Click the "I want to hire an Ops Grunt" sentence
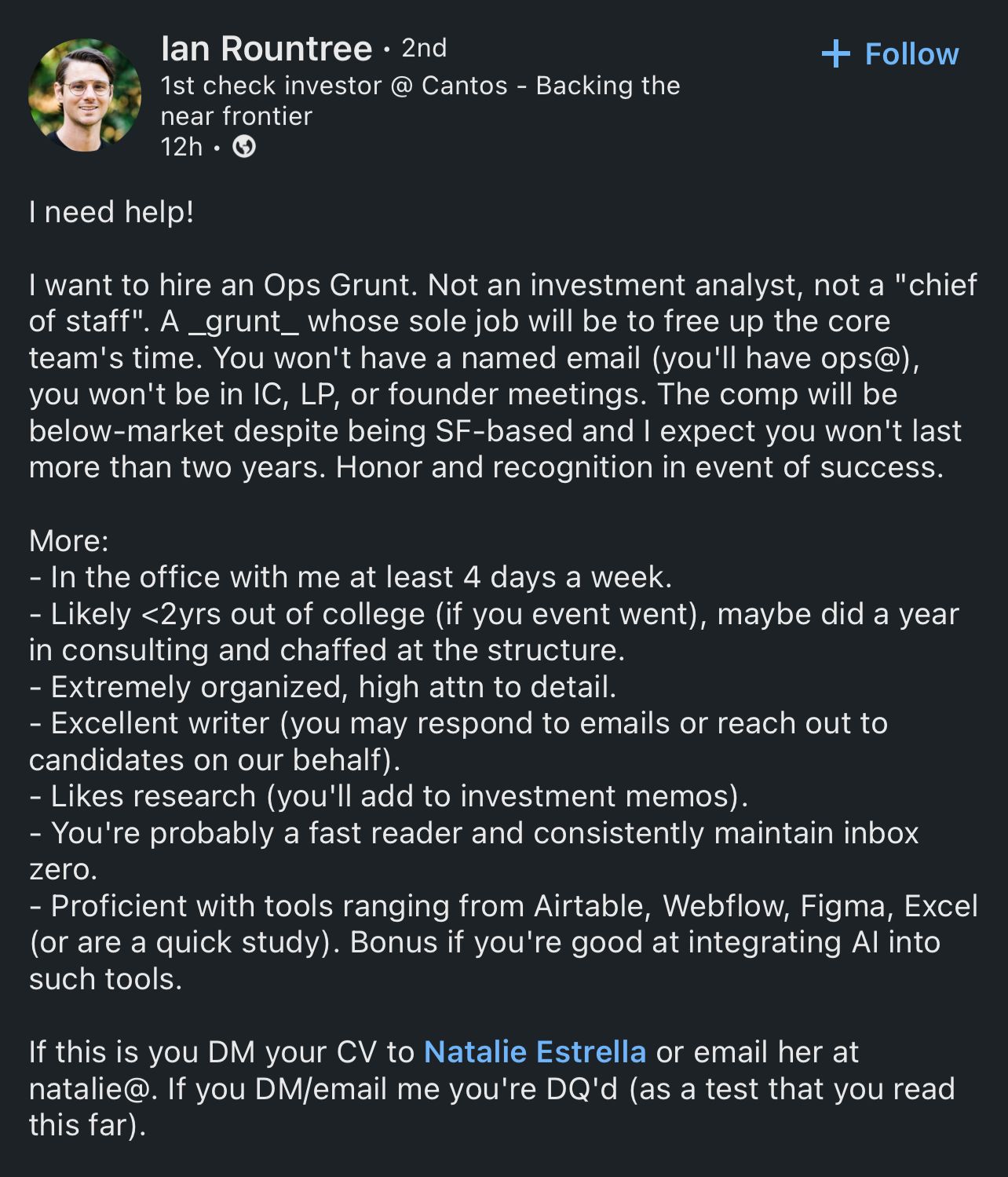1008x1177 pixels. coord(221,284)
